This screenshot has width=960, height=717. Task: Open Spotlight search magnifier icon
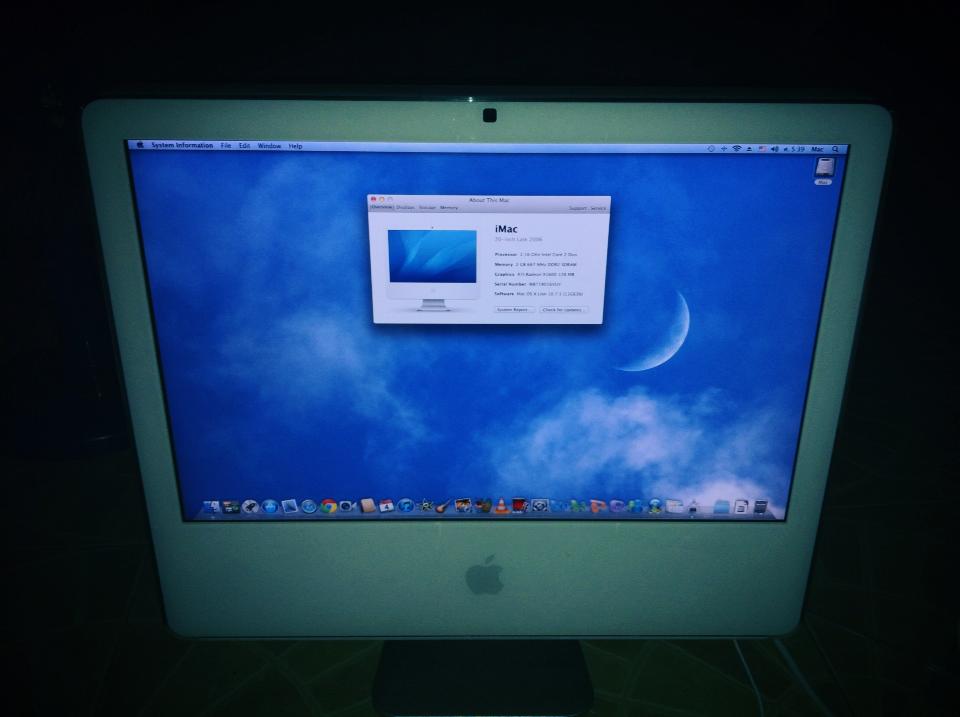click(836, 148)
